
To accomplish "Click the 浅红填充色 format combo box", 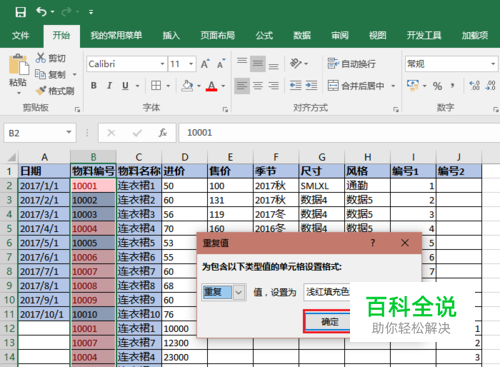I will click(x=327, y=292).
